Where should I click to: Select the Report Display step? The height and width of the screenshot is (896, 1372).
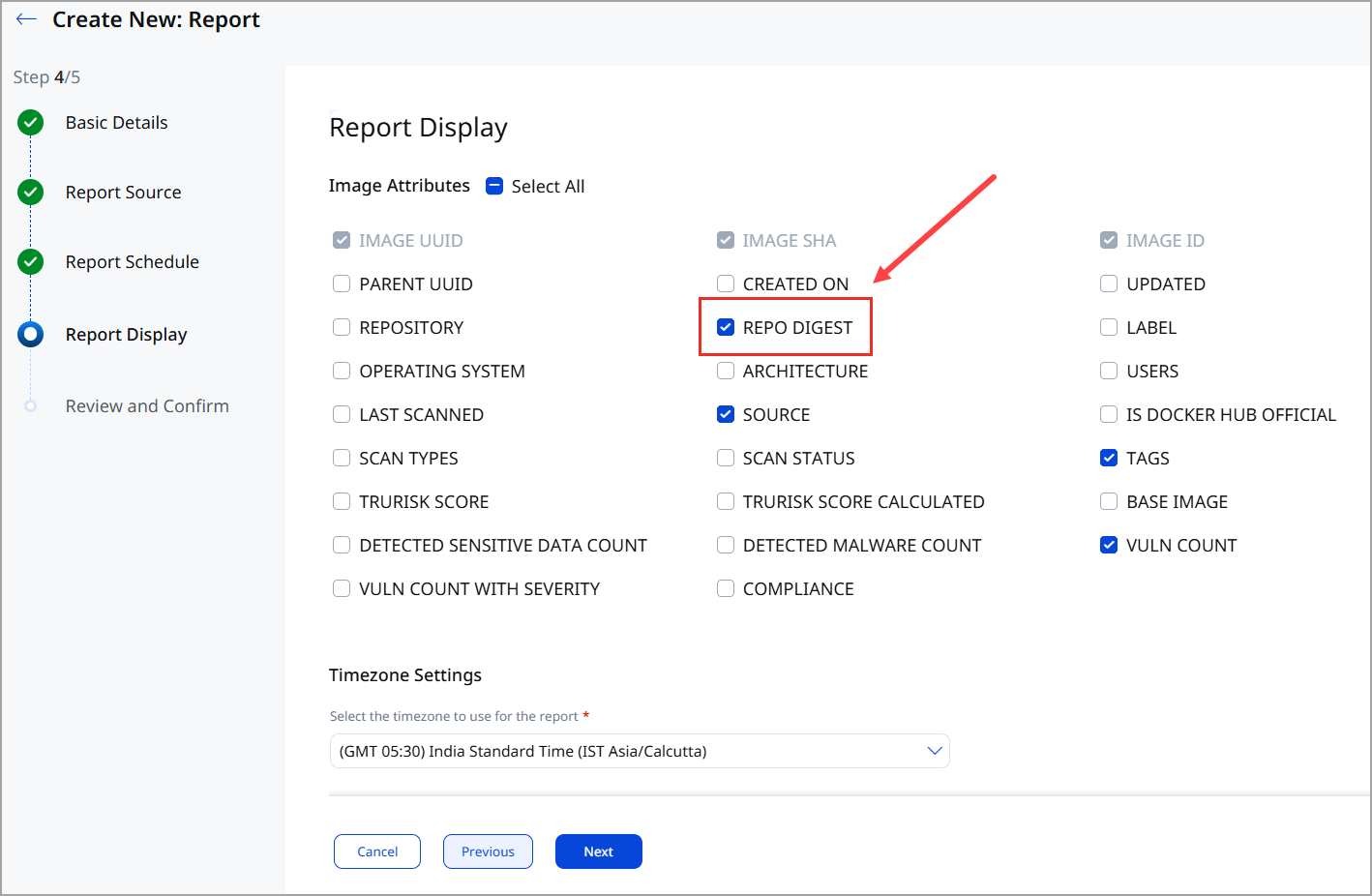127,335
